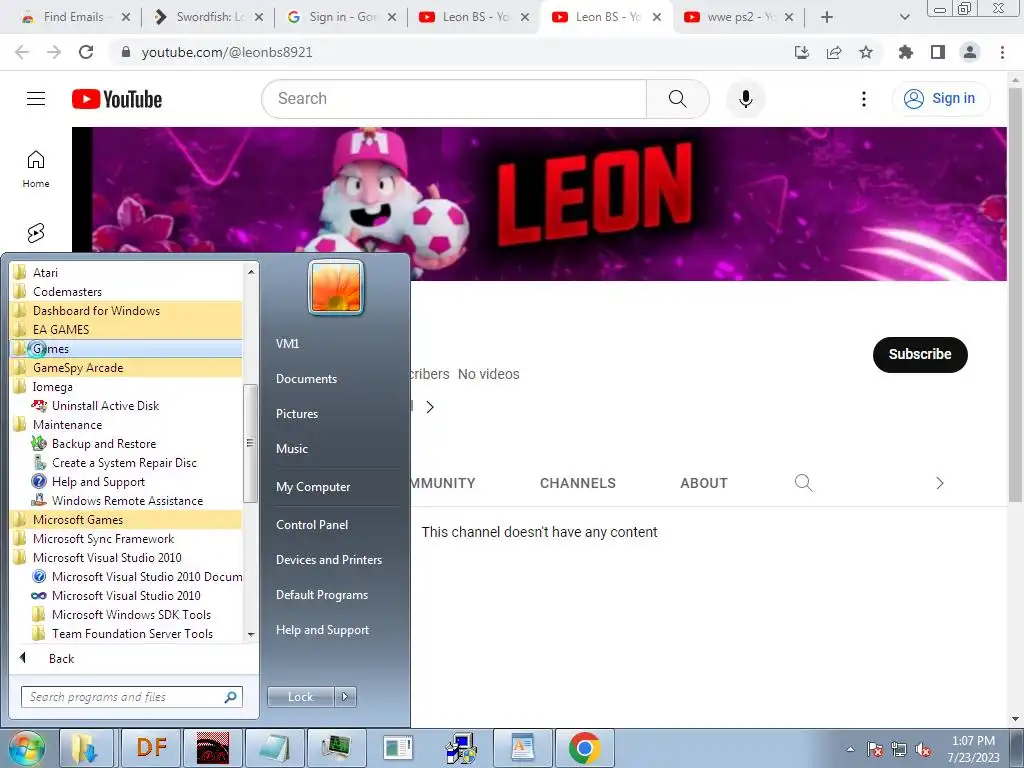The image size is (1024, 768).
Task: Open shutdown options arrow beside Lock
Action: (x=345, y=697)
